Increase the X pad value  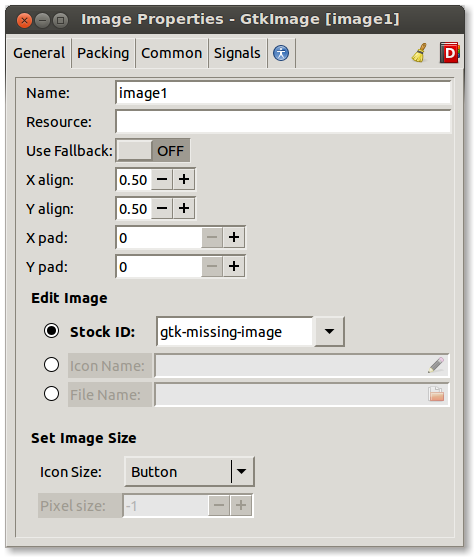(234, 237)
